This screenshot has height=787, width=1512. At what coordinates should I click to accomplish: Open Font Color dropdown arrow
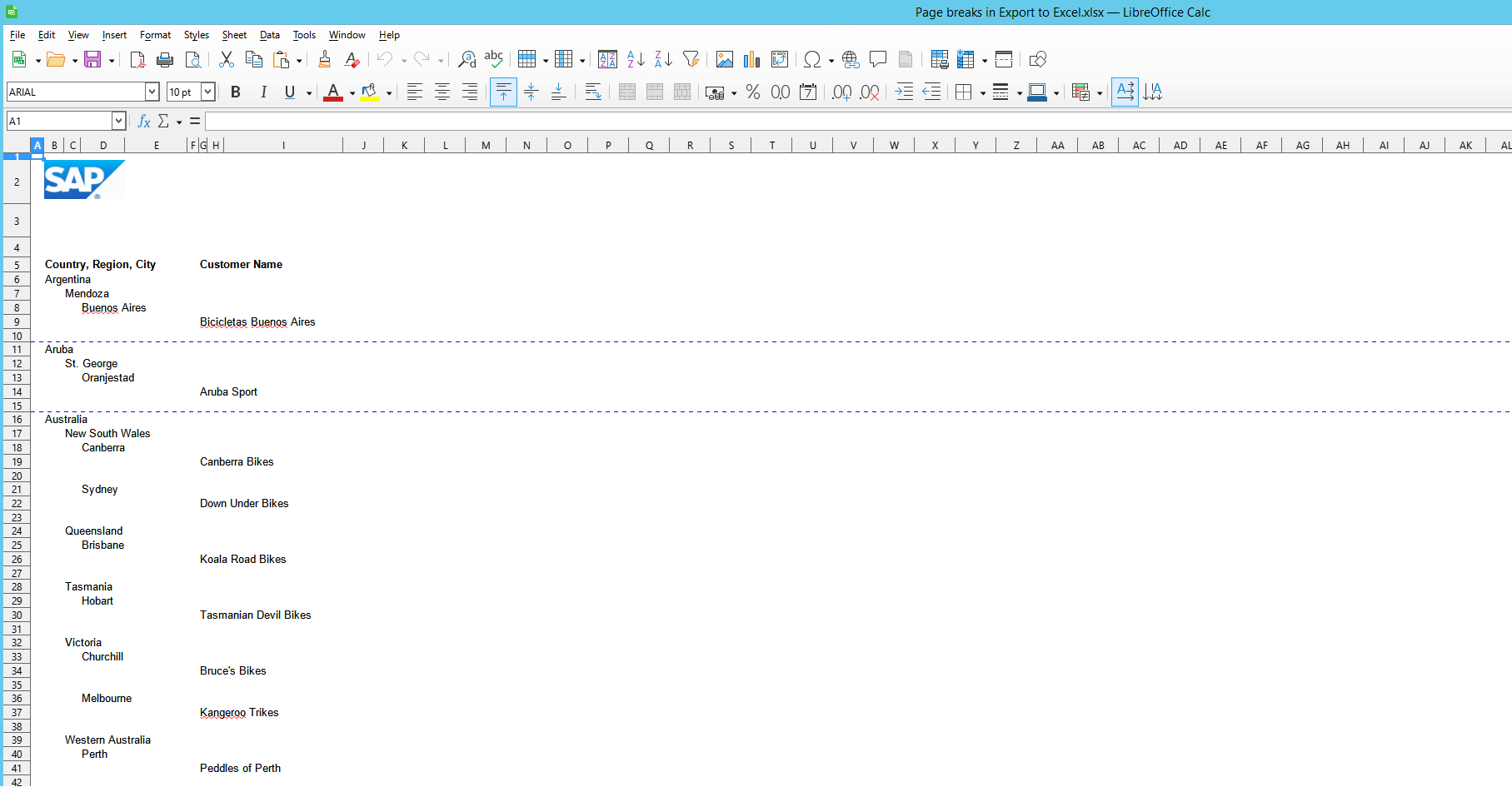pos(352,92)
